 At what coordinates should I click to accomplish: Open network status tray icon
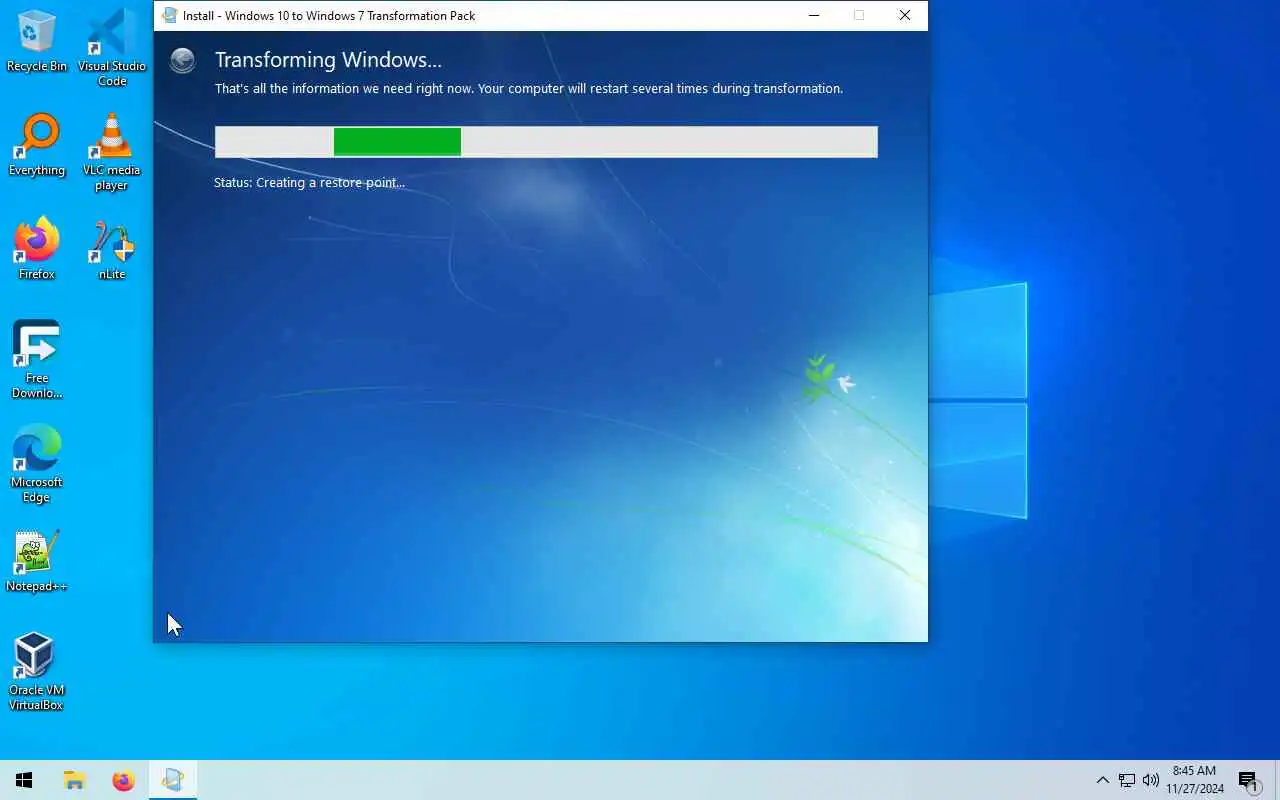[1127, 780]
